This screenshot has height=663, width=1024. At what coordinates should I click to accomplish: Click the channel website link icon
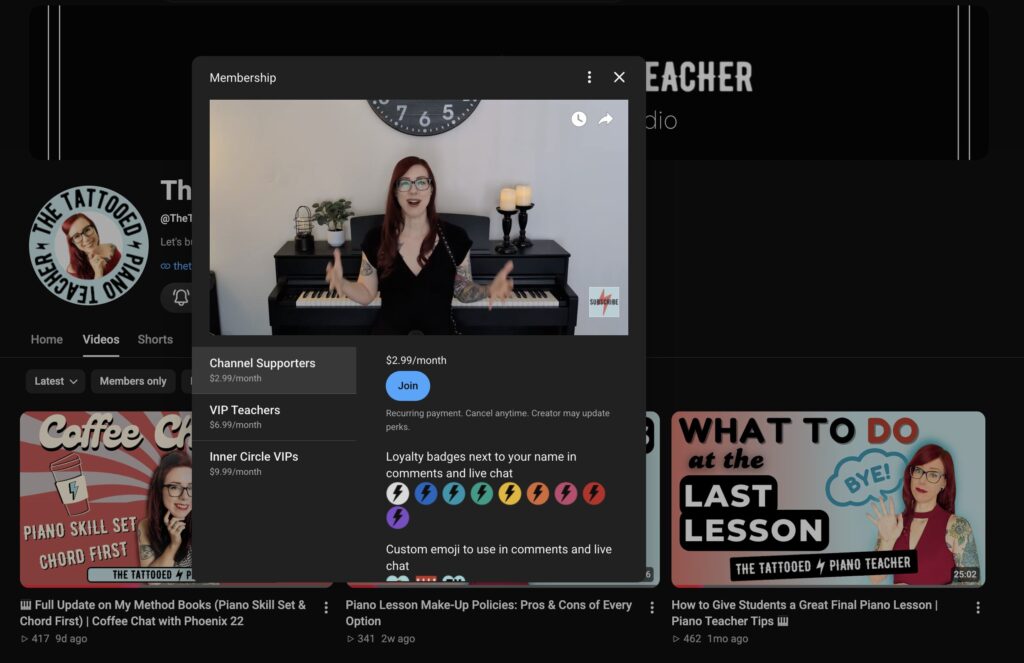coord(165,266)
